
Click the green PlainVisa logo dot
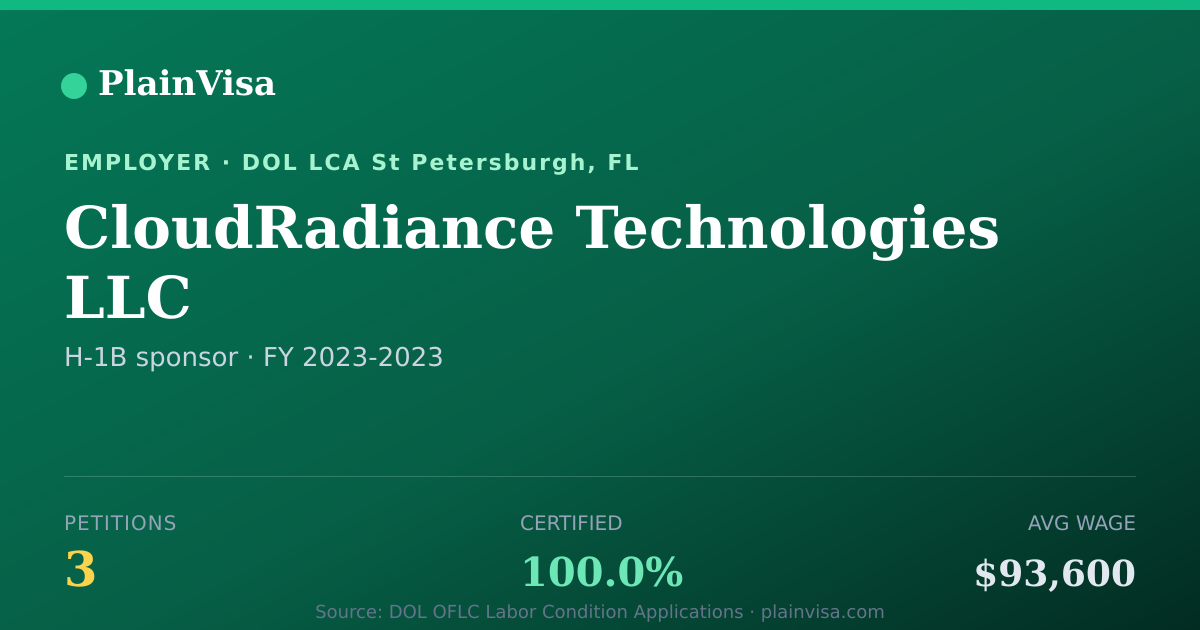[x=74, y=86]
